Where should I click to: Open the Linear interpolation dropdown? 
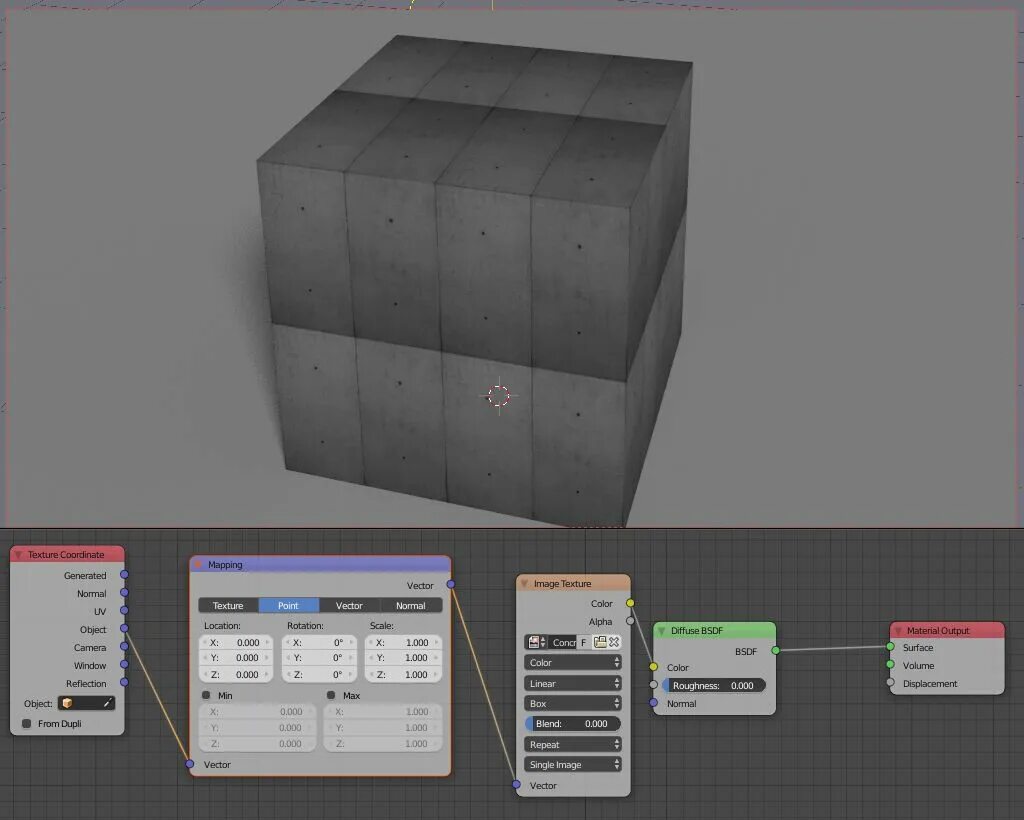573,684
